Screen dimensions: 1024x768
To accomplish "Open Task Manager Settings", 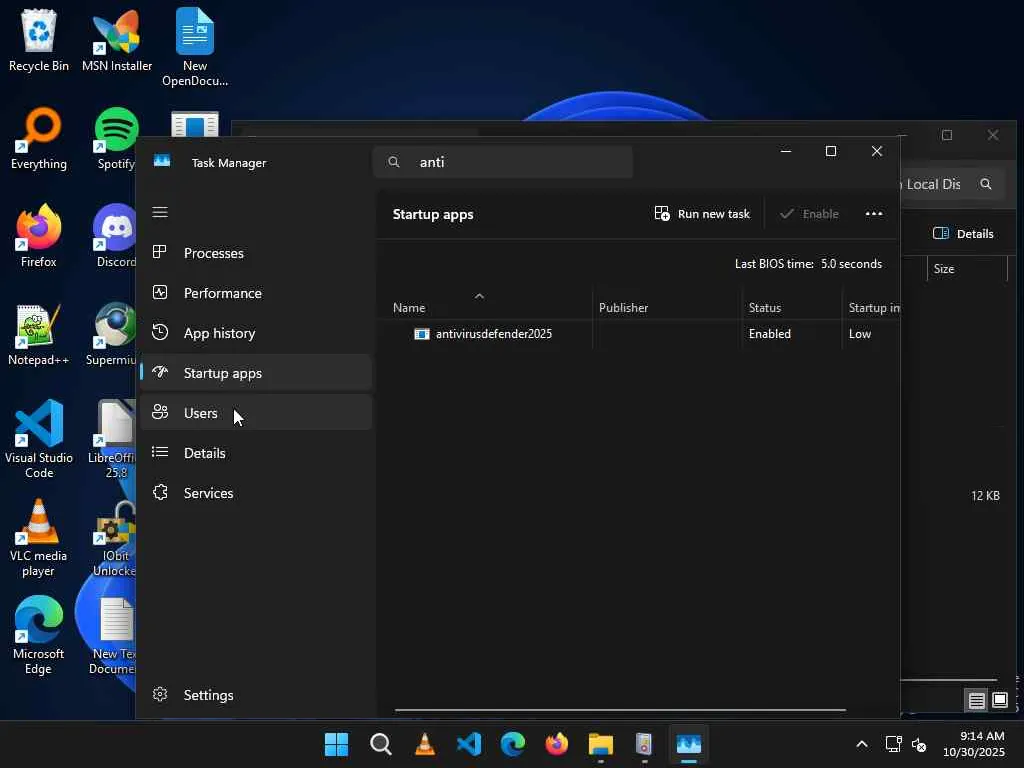I will pyautogui.click(x=208, y=695).
